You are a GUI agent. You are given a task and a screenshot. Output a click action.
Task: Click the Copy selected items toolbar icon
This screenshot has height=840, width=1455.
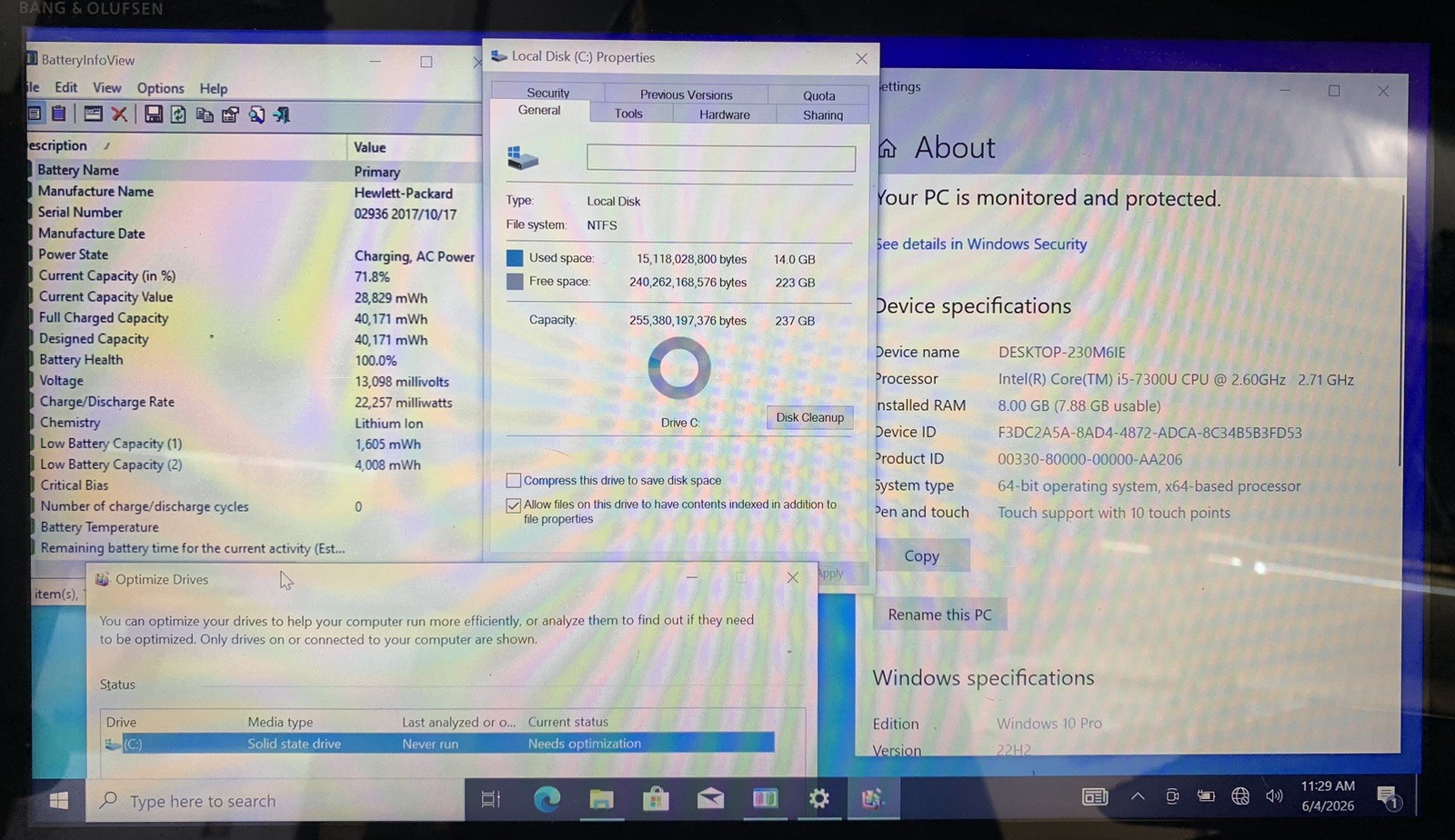pyautogui.click(x=205, y=115)
